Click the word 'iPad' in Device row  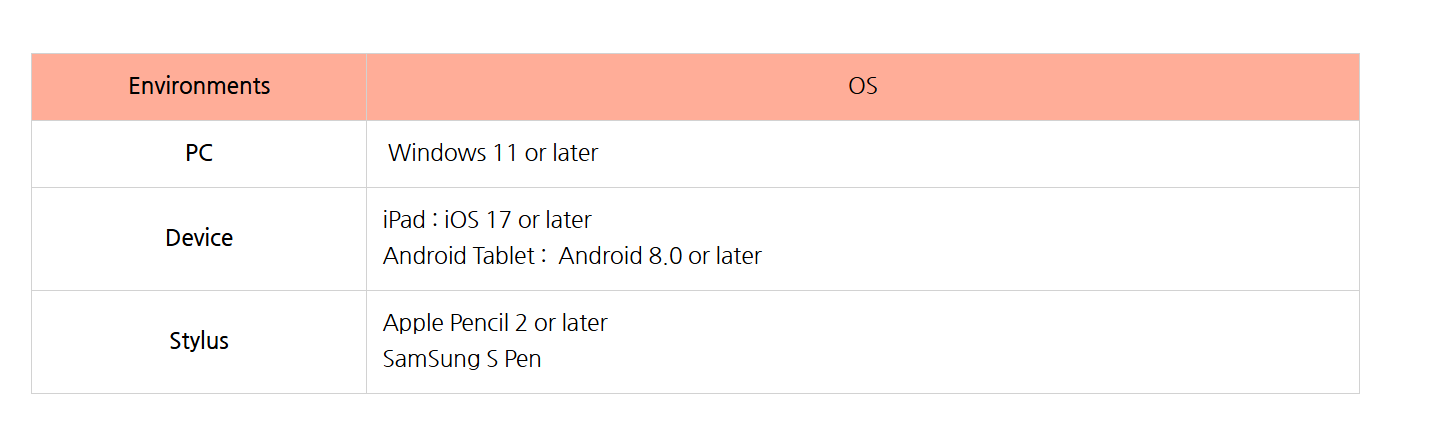pos(404,219)
